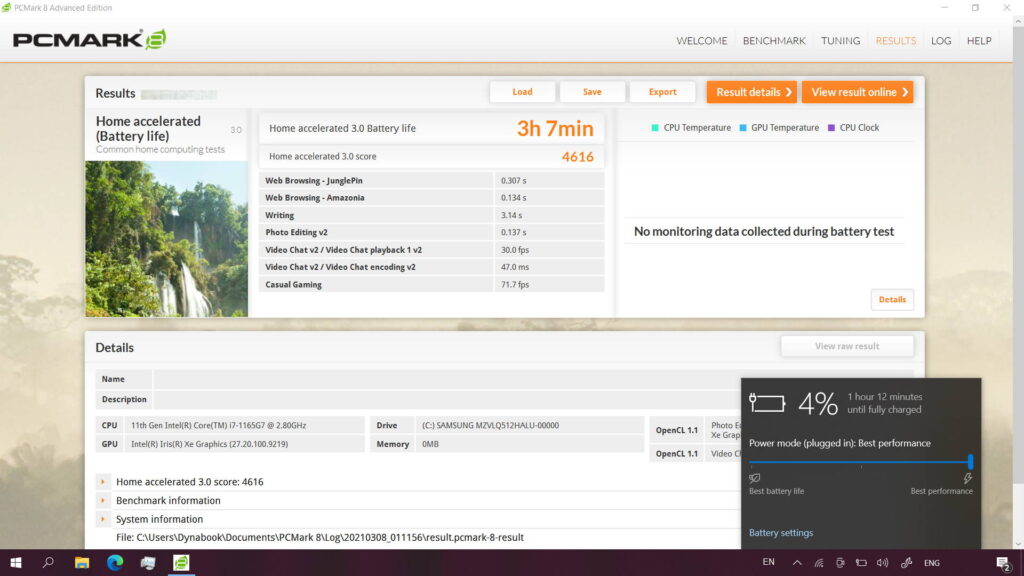Click CPU Clock legend swatch
Viewport: 1024px width, 576px height.
[831, 128]
